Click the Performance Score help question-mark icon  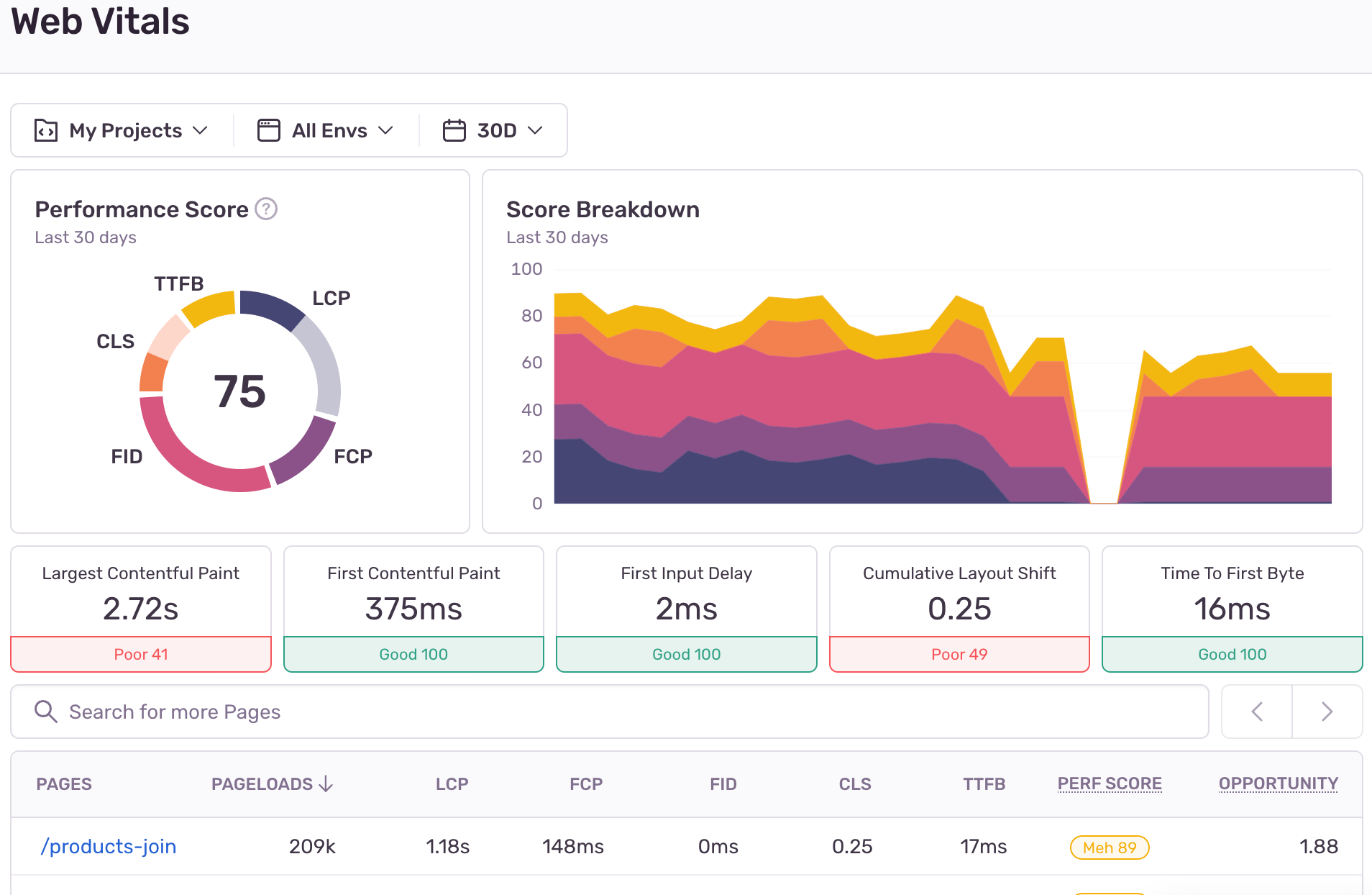point(266,209)
